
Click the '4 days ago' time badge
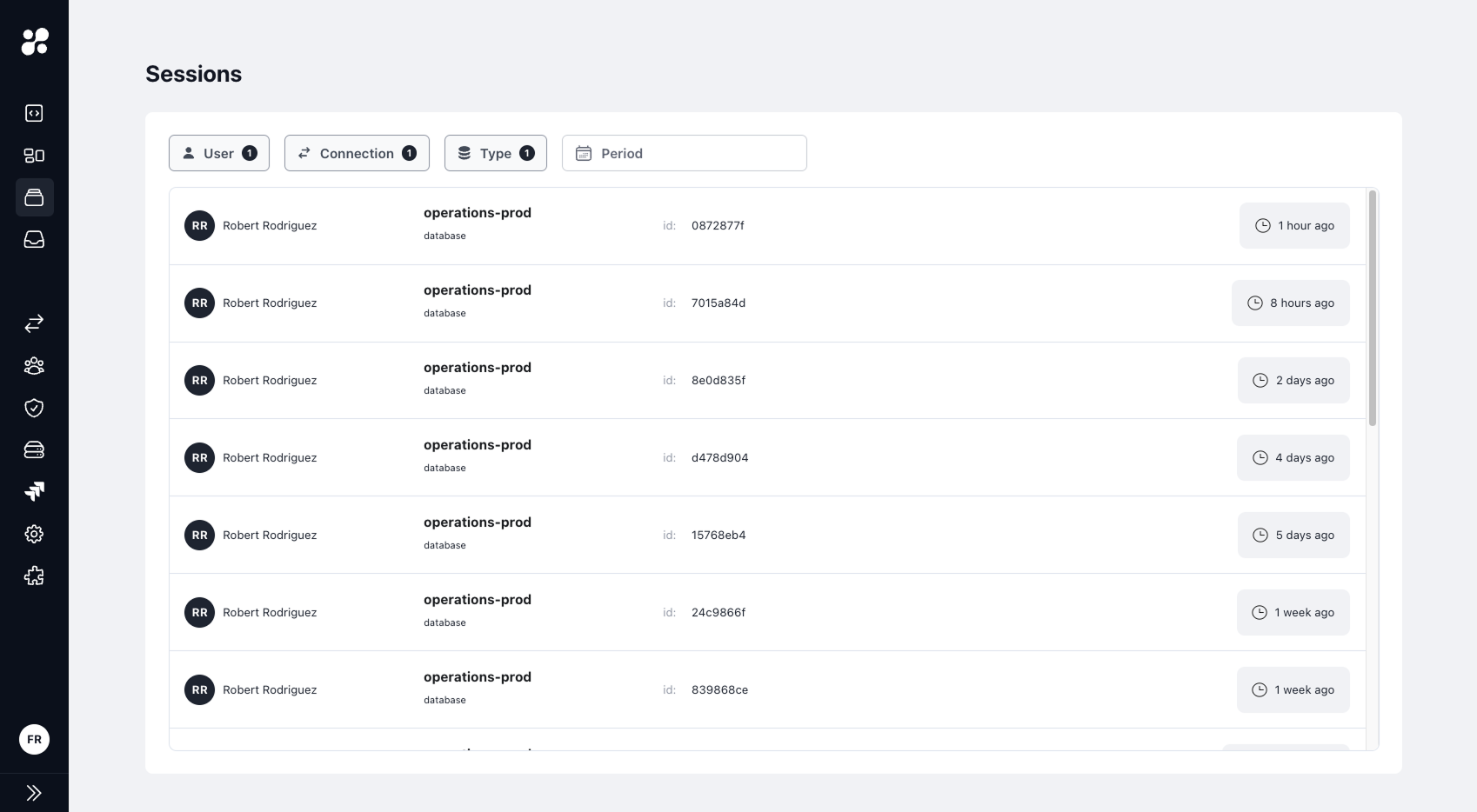pyautogui.click(x=1293, y=458)
